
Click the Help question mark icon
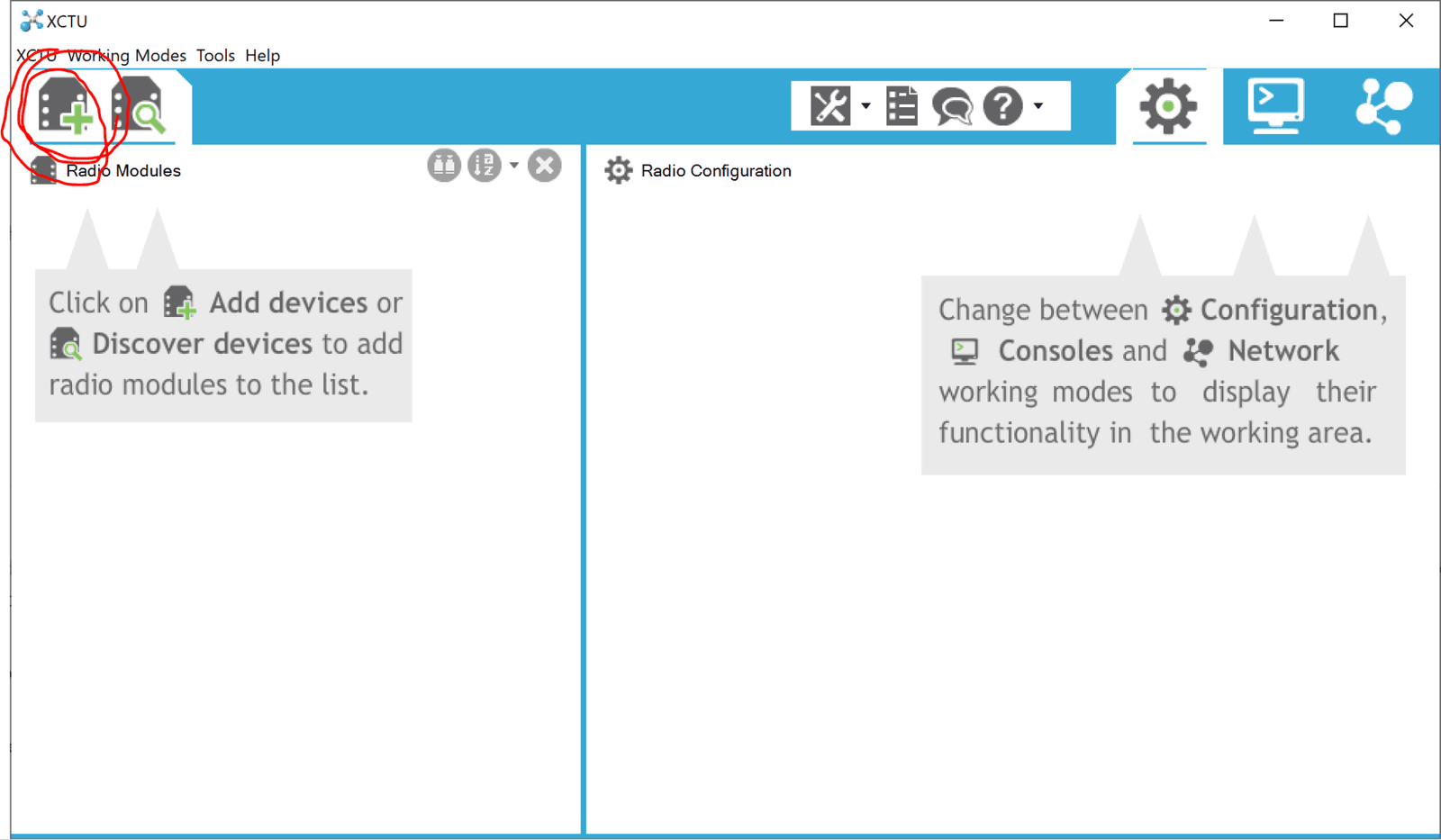[1002, 106]
